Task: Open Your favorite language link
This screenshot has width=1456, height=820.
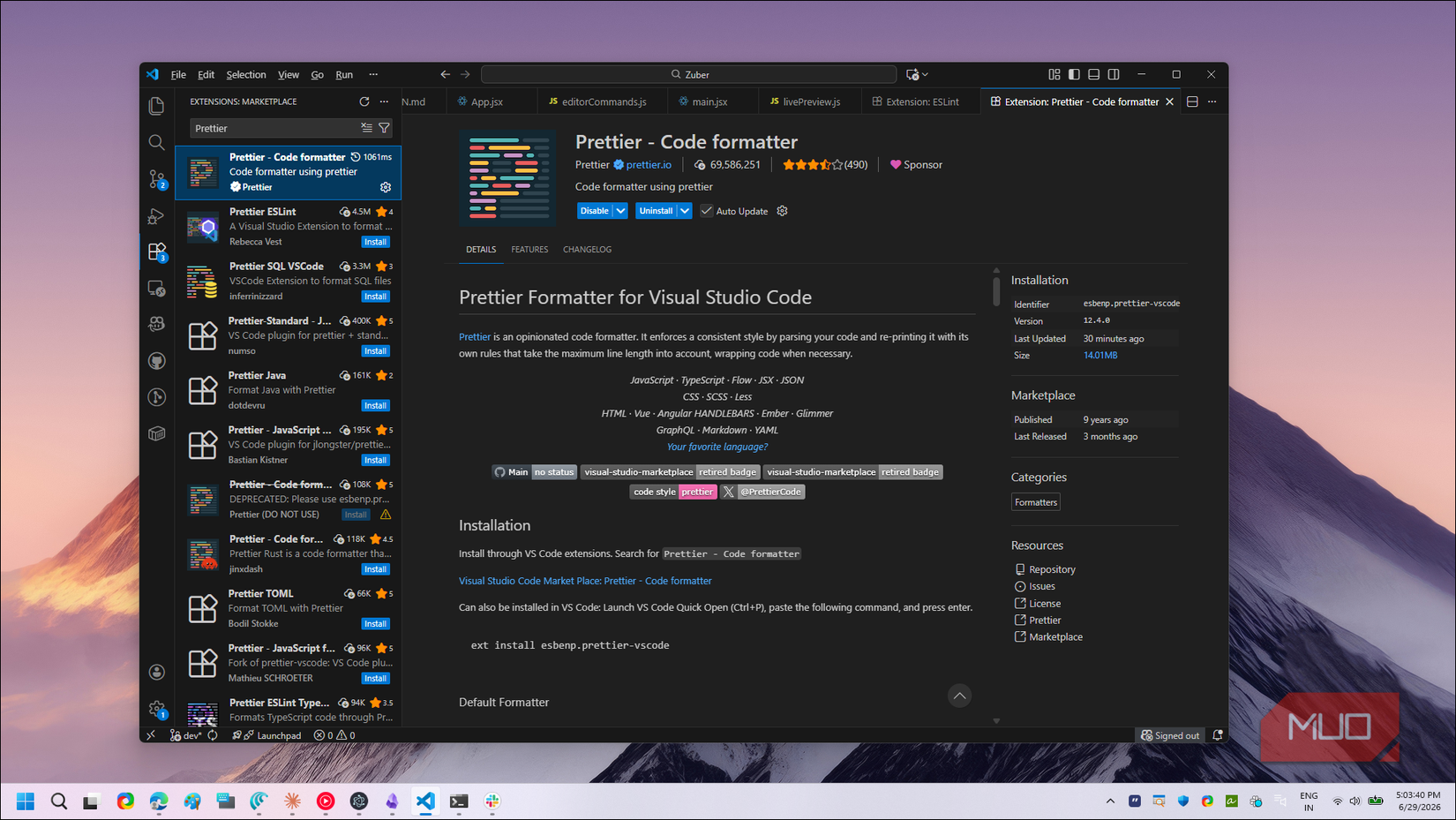Action: click(717, 447)
